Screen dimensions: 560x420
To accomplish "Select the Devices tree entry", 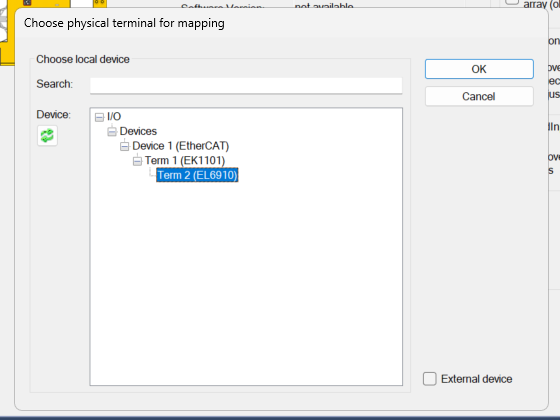I will click(x=138, y=131).
